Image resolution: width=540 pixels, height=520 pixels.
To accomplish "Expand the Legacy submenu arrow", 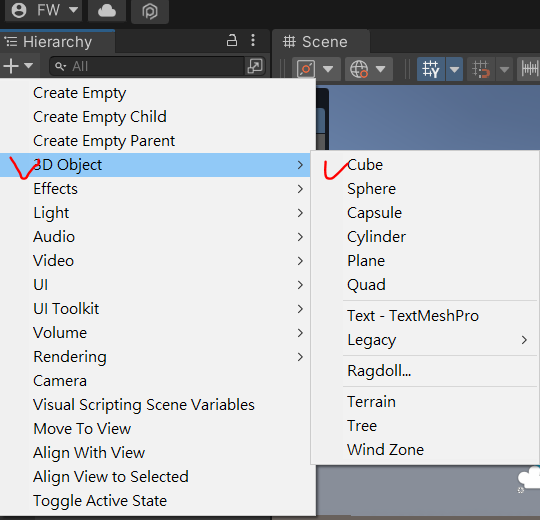I will (524, 340).
